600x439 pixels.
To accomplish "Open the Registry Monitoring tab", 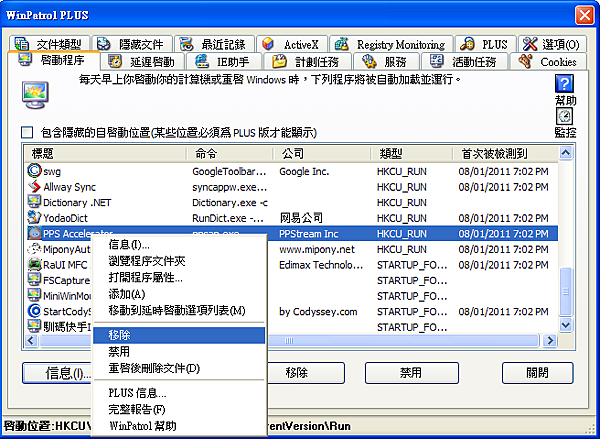I will (391, 44).
